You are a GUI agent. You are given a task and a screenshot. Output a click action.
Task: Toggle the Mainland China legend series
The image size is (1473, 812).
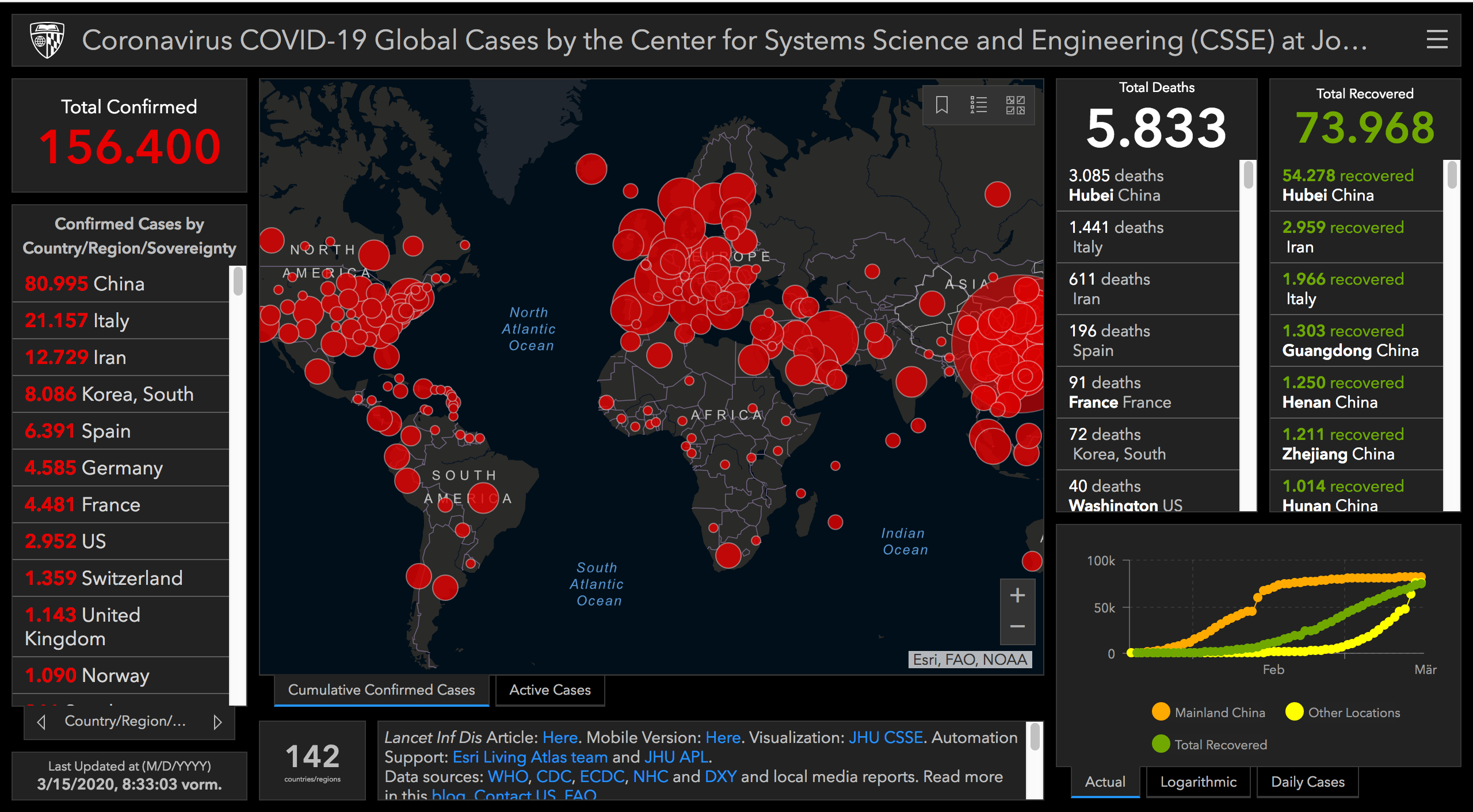1209,712
